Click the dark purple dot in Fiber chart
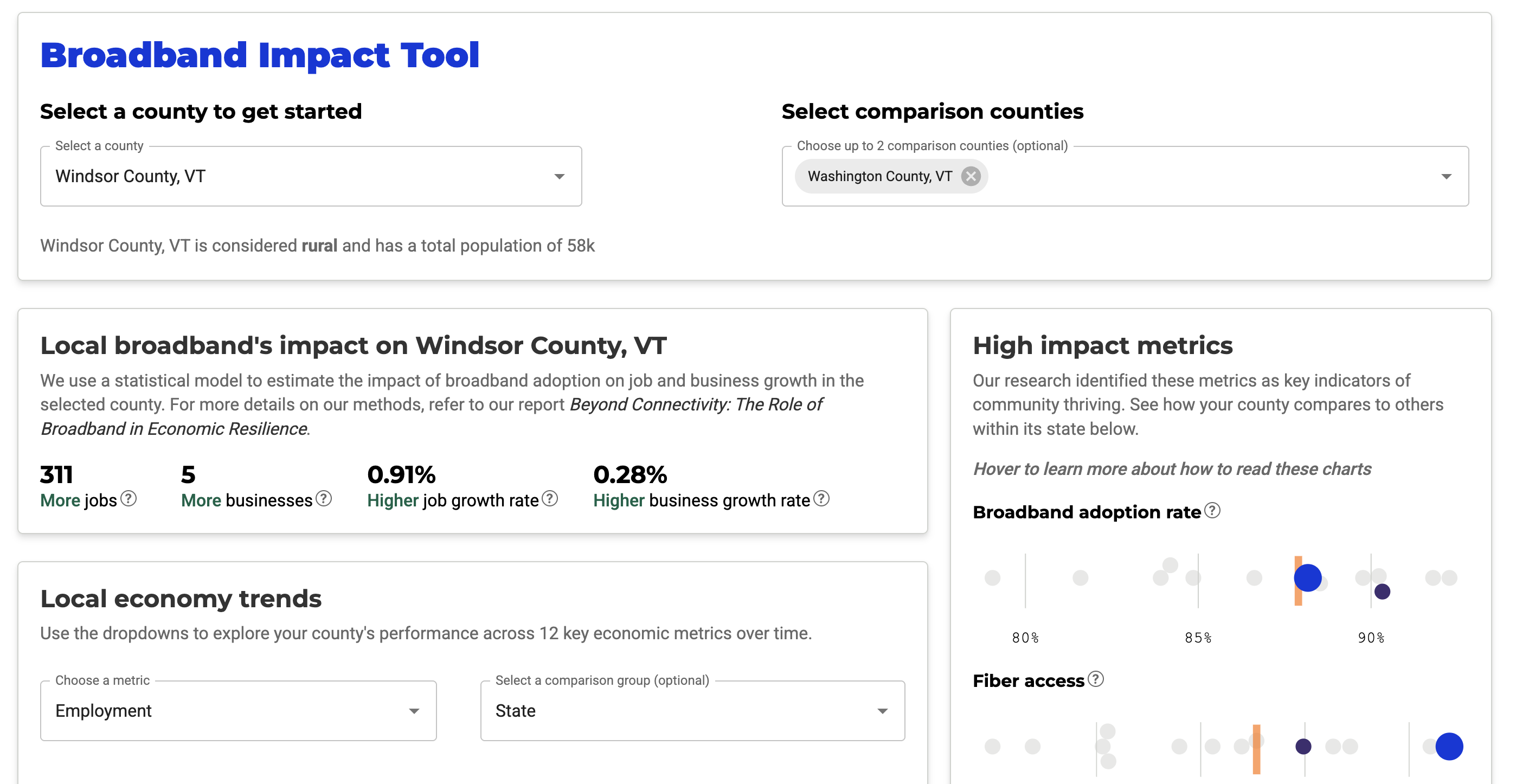This screenshot has height=784, width=1516. [x=1303, y=747]
